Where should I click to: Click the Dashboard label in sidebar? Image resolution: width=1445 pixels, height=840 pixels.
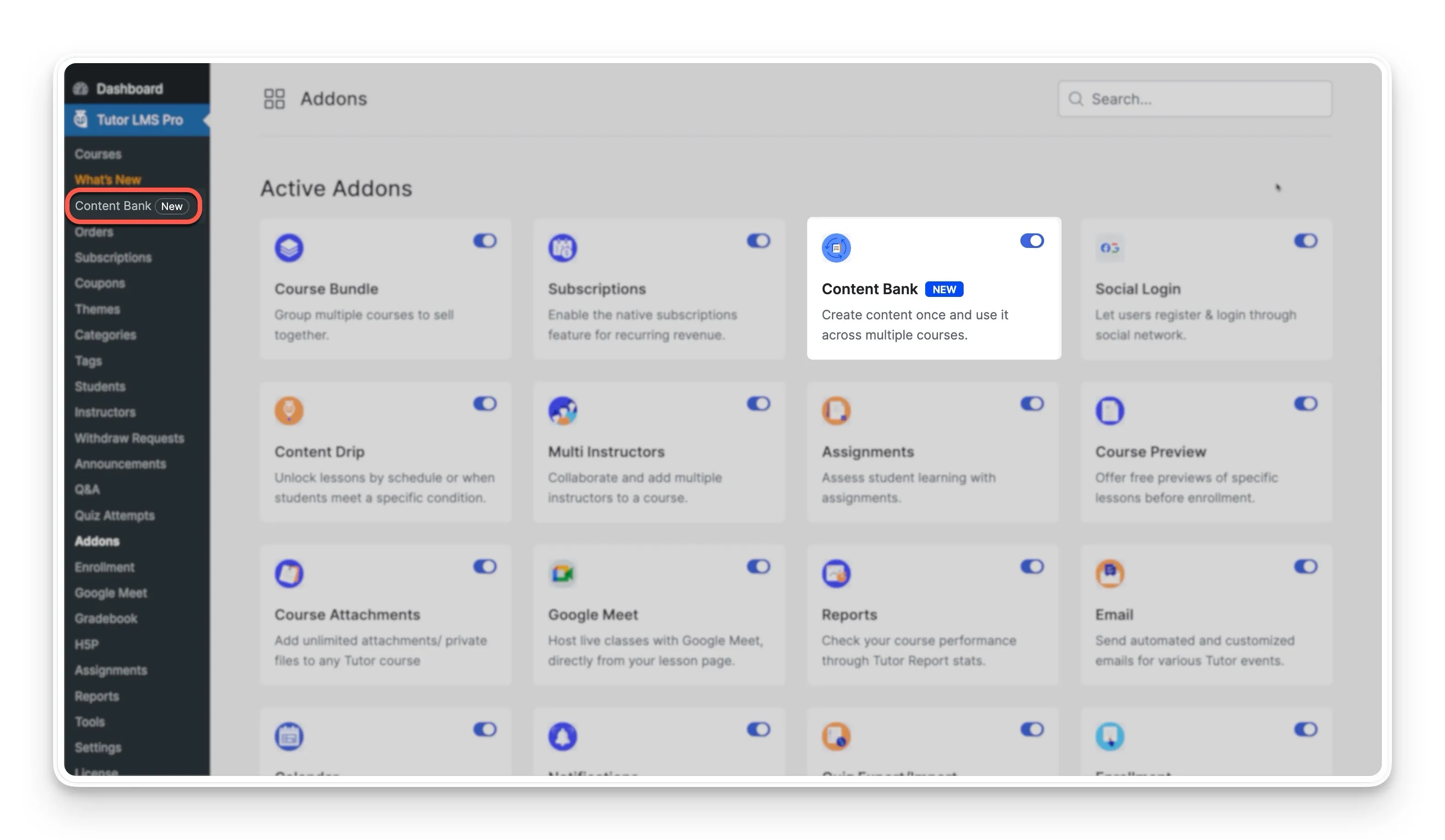pos(129,88)
